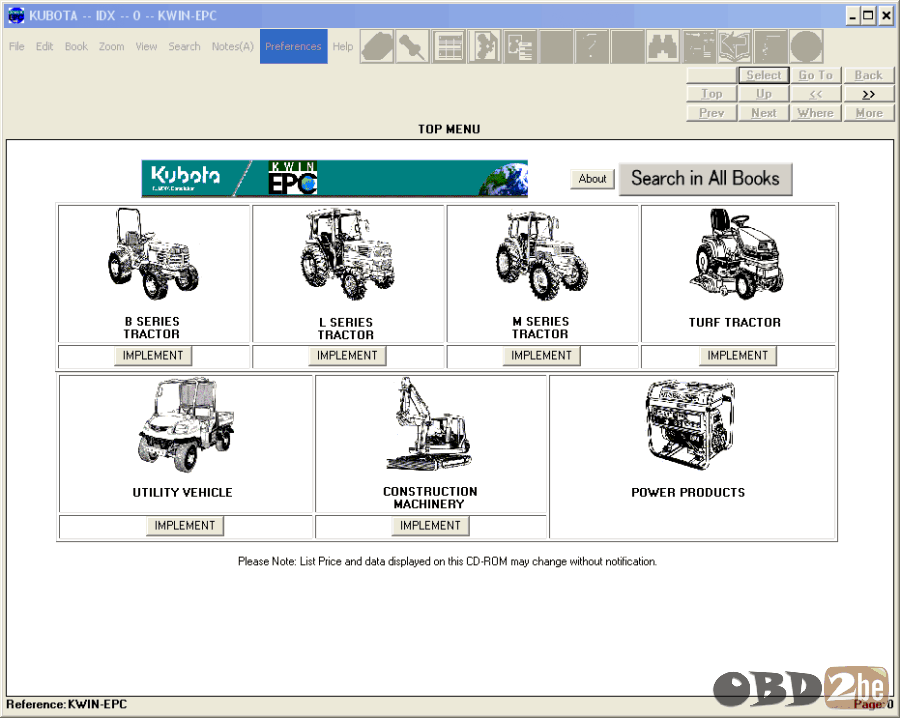Minimize the KWIN-EPC window

pyautogui.click(x=852, y=16)
